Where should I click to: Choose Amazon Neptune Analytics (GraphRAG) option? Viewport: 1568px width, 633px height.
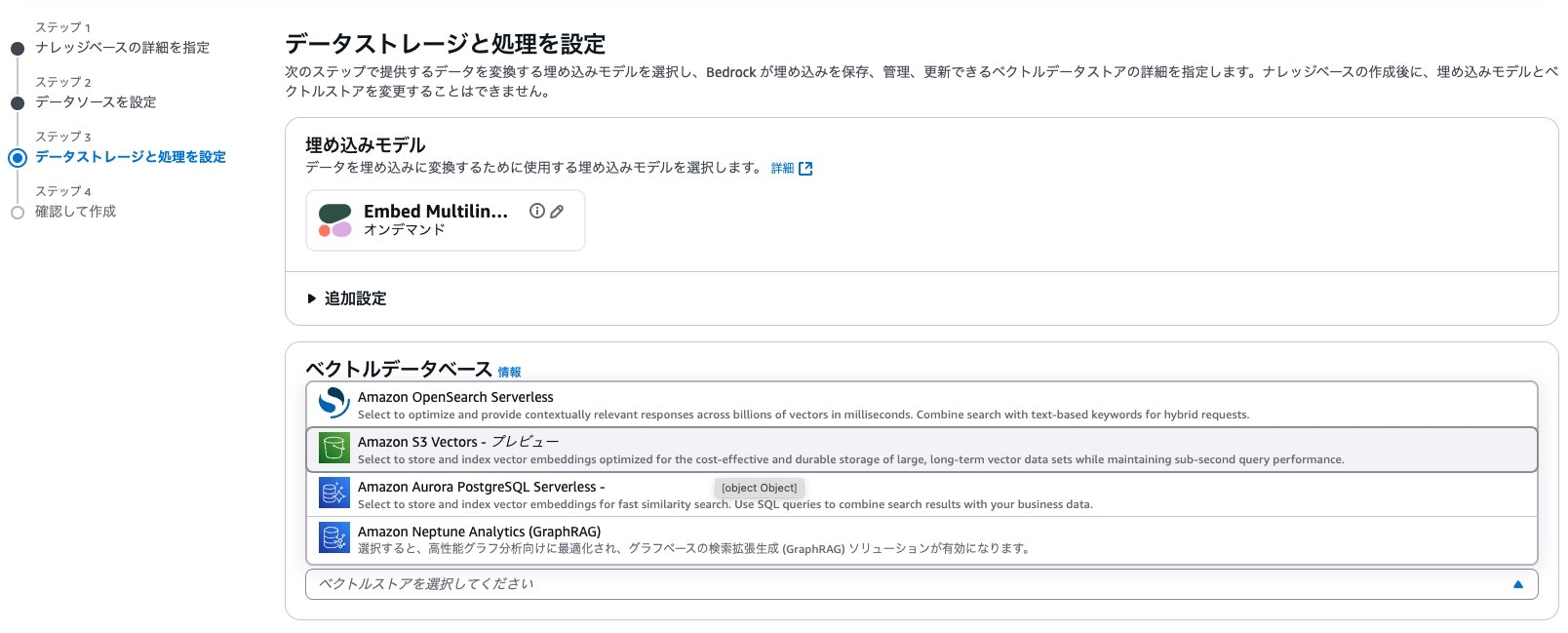921,538
